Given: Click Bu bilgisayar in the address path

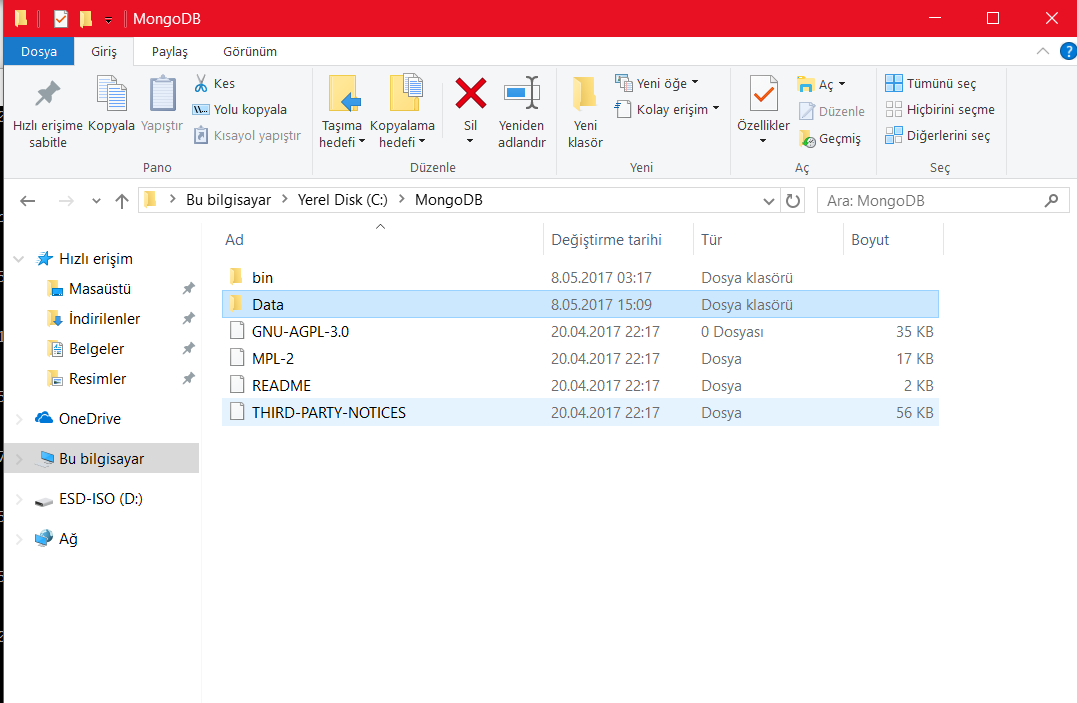Looking at the screenshot, I should 229,200.
